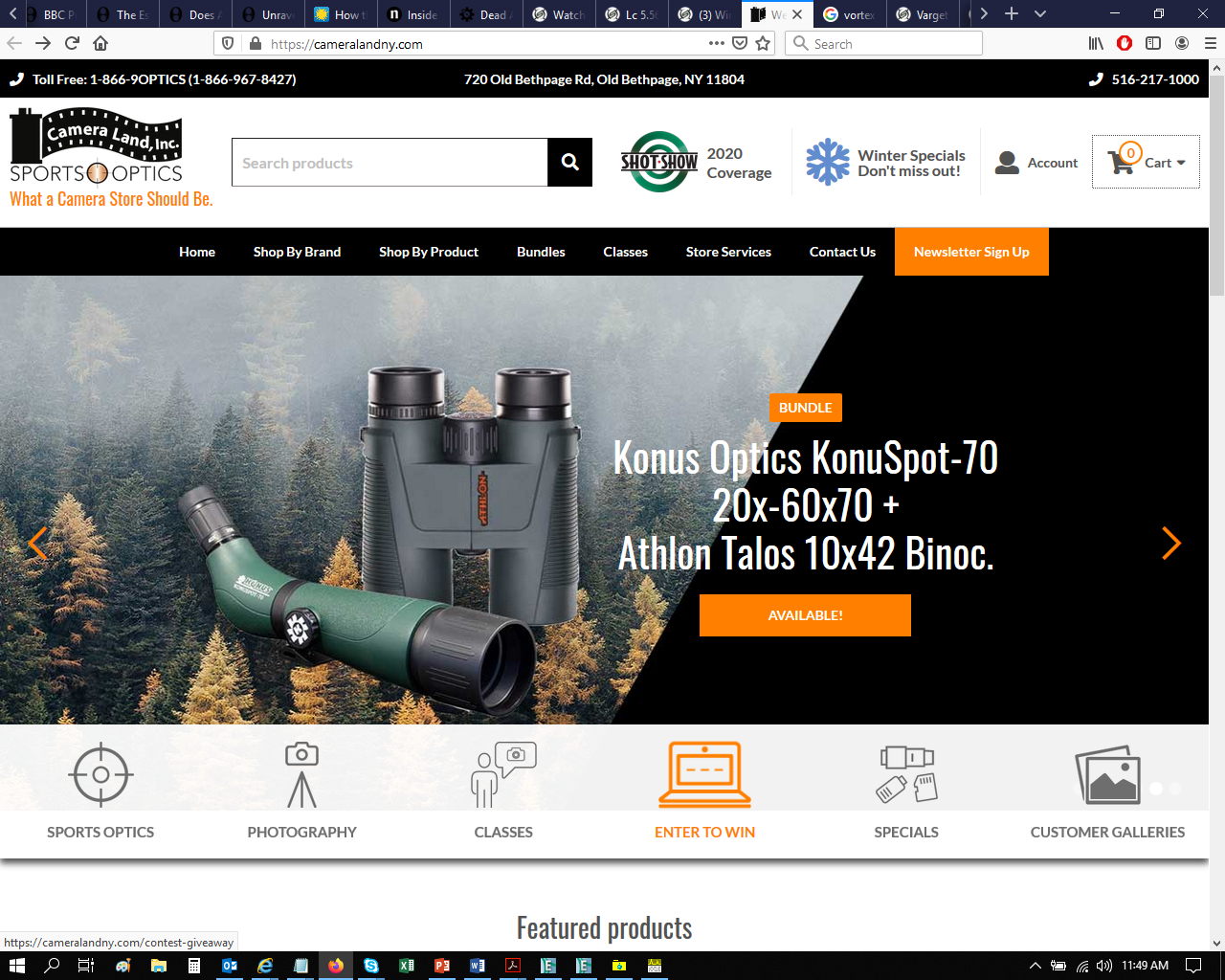
Task: Close the current browser tab
Action: [797, 14]
